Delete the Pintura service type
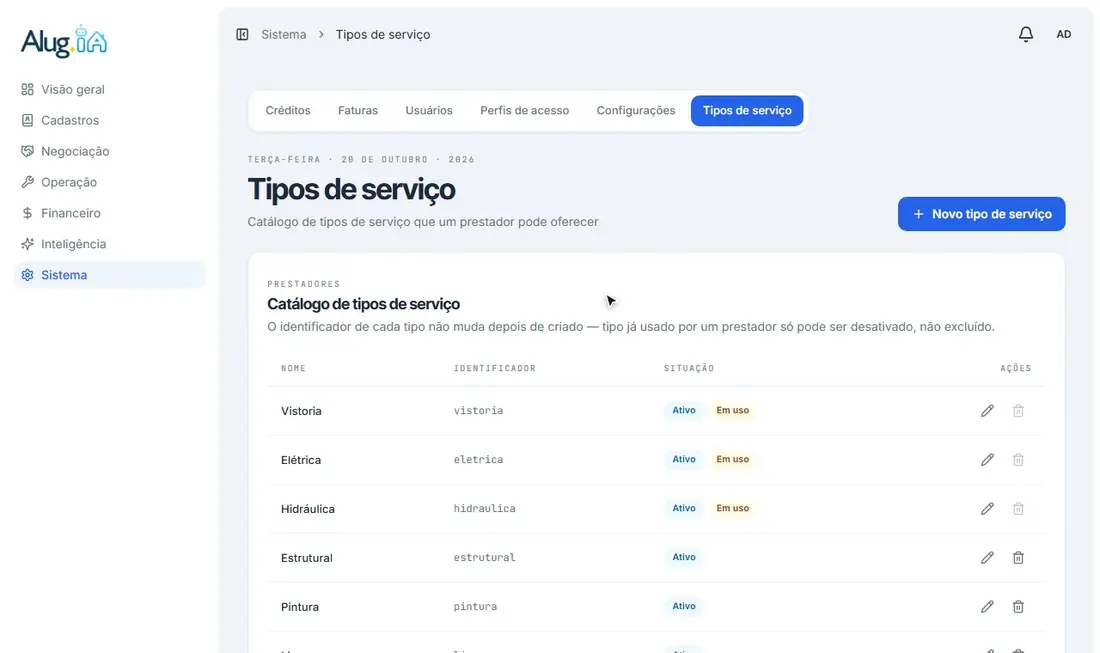 click(x=1018, y=607)
